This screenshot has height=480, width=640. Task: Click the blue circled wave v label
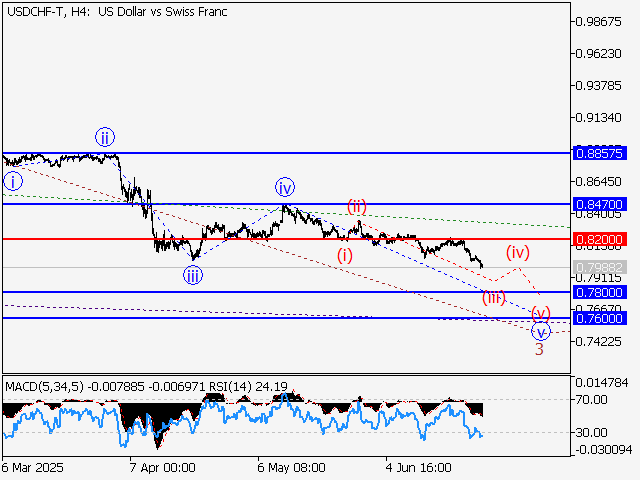tap(540, 331)
